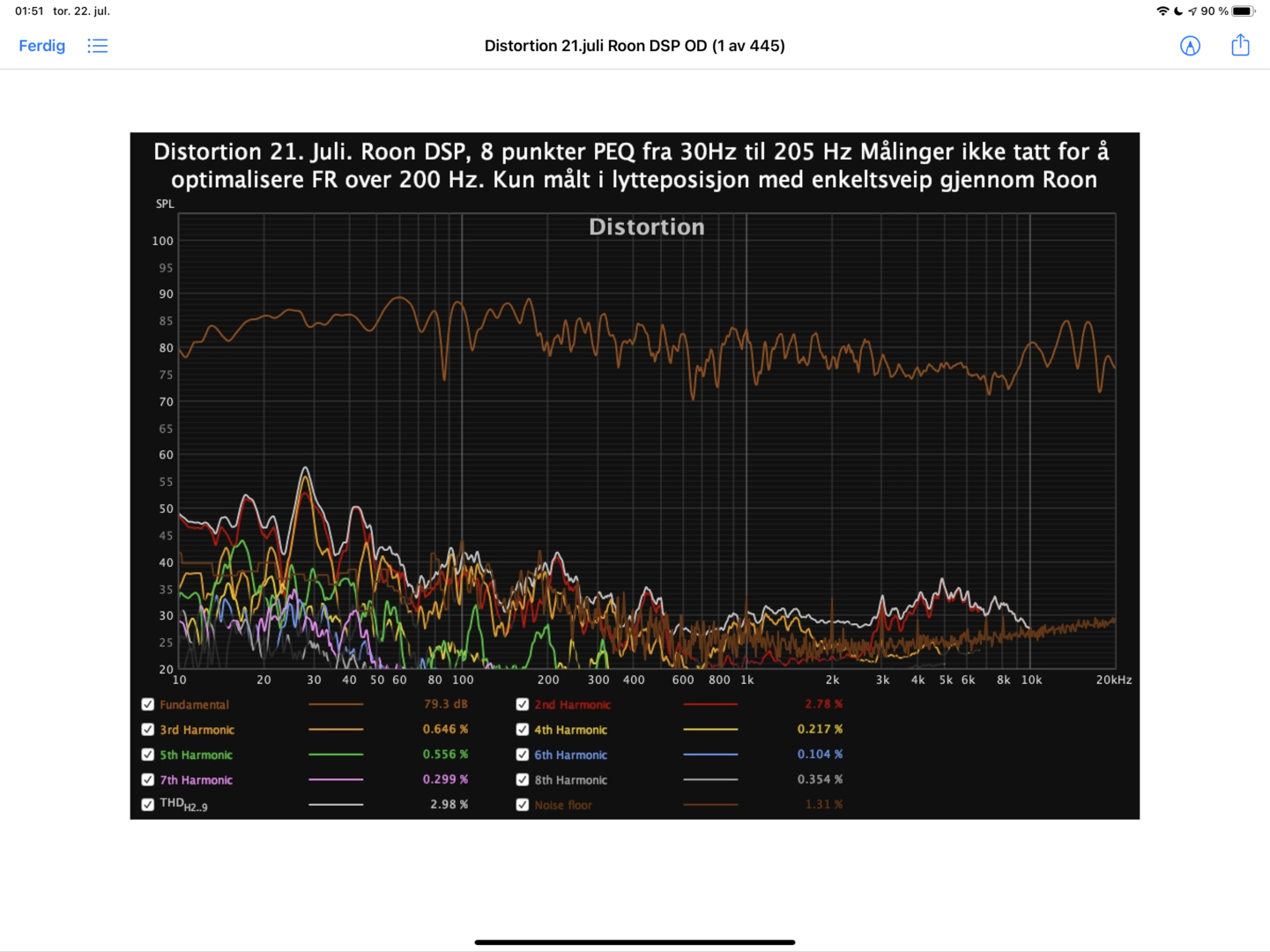
Task: Tap the Wi-Fi status icon
Action: (x=1162, y=11)
